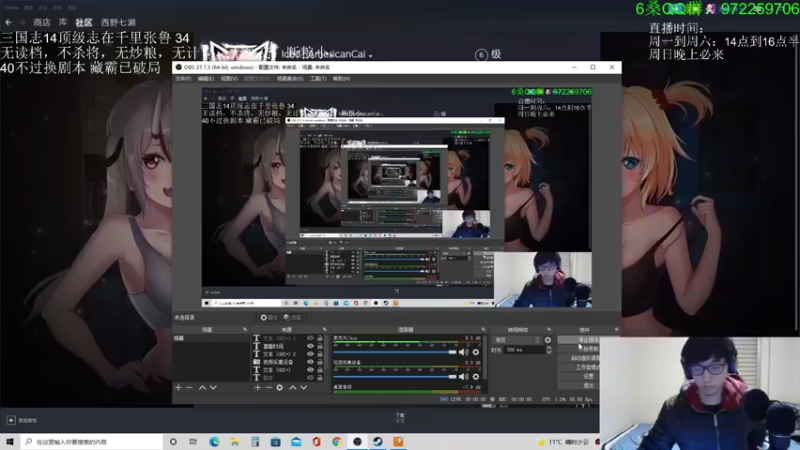
Task: Open Microsoft Edge from the taskbar
Action: (214, 442)
